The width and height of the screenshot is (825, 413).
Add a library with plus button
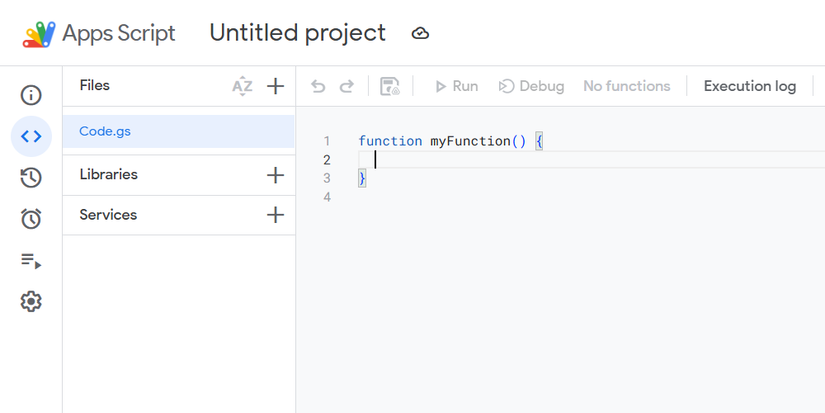pyautogui.click(x=276, y=175)
